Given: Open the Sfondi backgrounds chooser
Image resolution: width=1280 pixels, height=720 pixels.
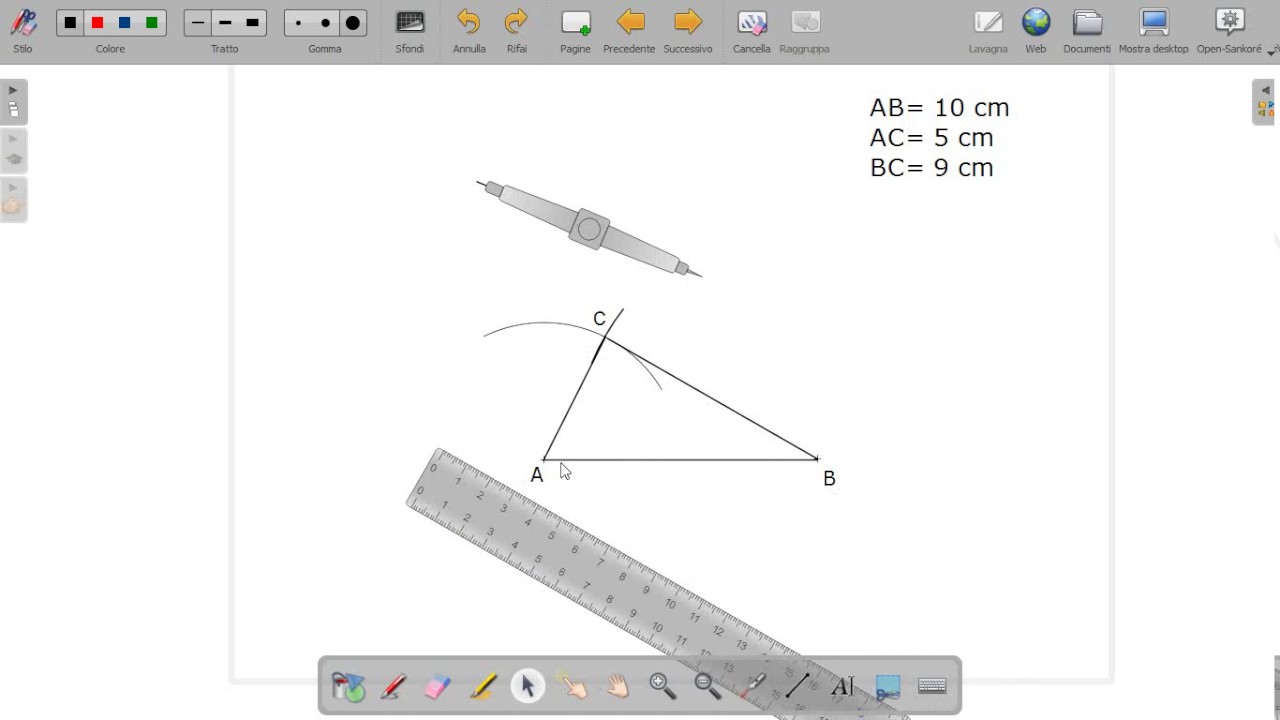Looking at the screenshot, I should tap(410, 31).
